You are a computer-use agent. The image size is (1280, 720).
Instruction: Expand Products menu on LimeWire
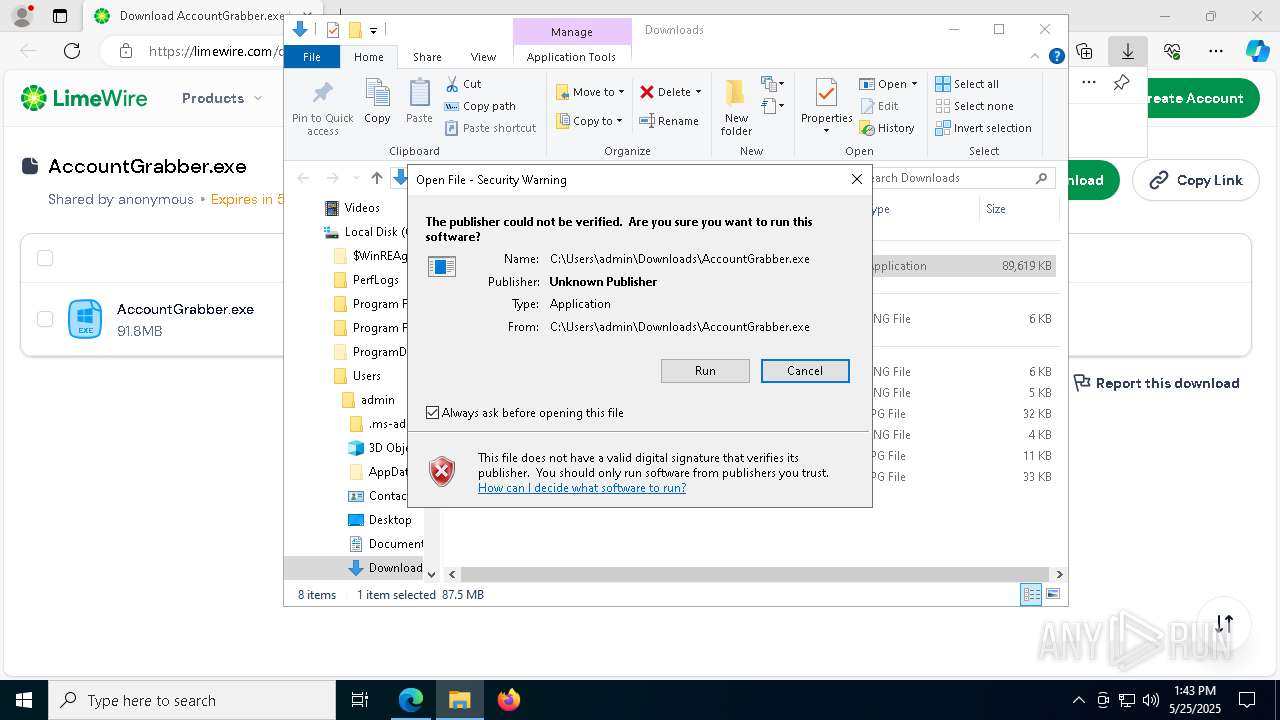222,98
